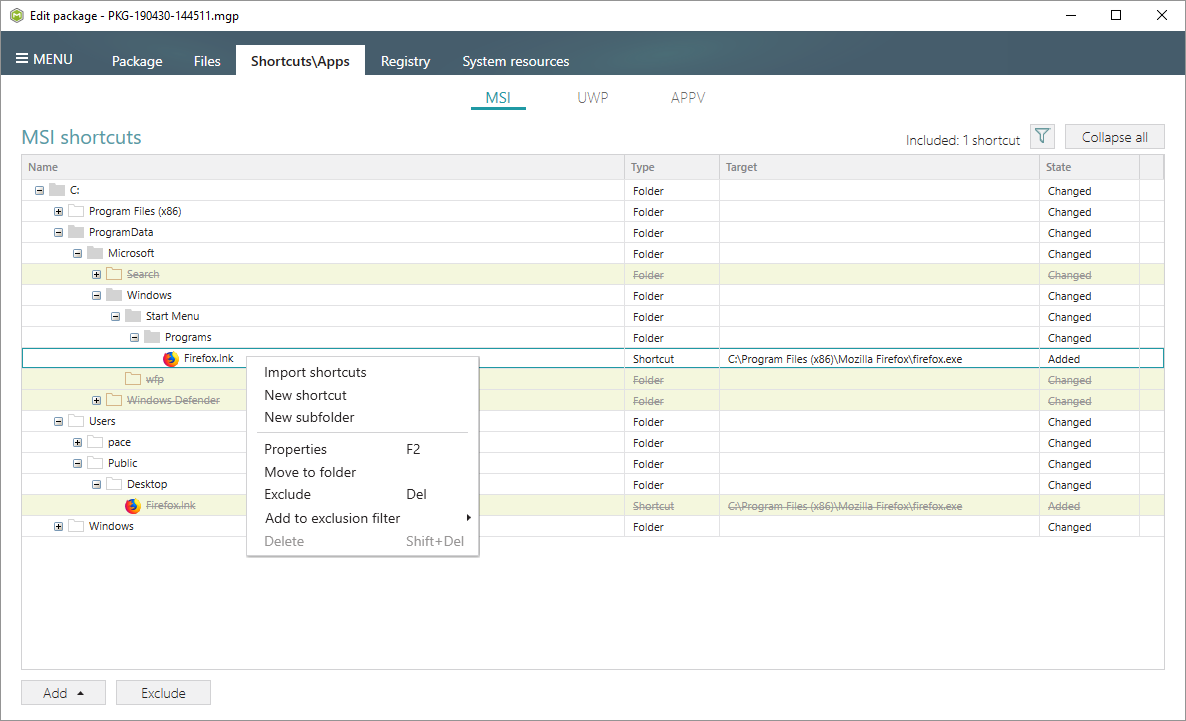Image resolution: width=1186 pixels, height=721 pixels.
Task: Switch to the Files tab
Action: pyautogui.click(x=206, y=61)
